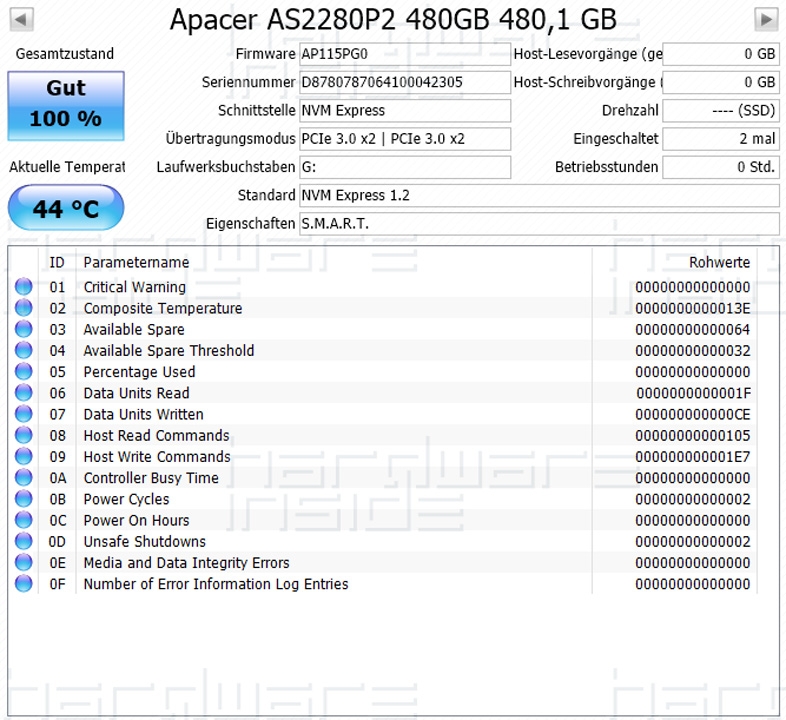Click the Aktuelle Temperatur label
This screenshot has height=720, width=786.
67,167
